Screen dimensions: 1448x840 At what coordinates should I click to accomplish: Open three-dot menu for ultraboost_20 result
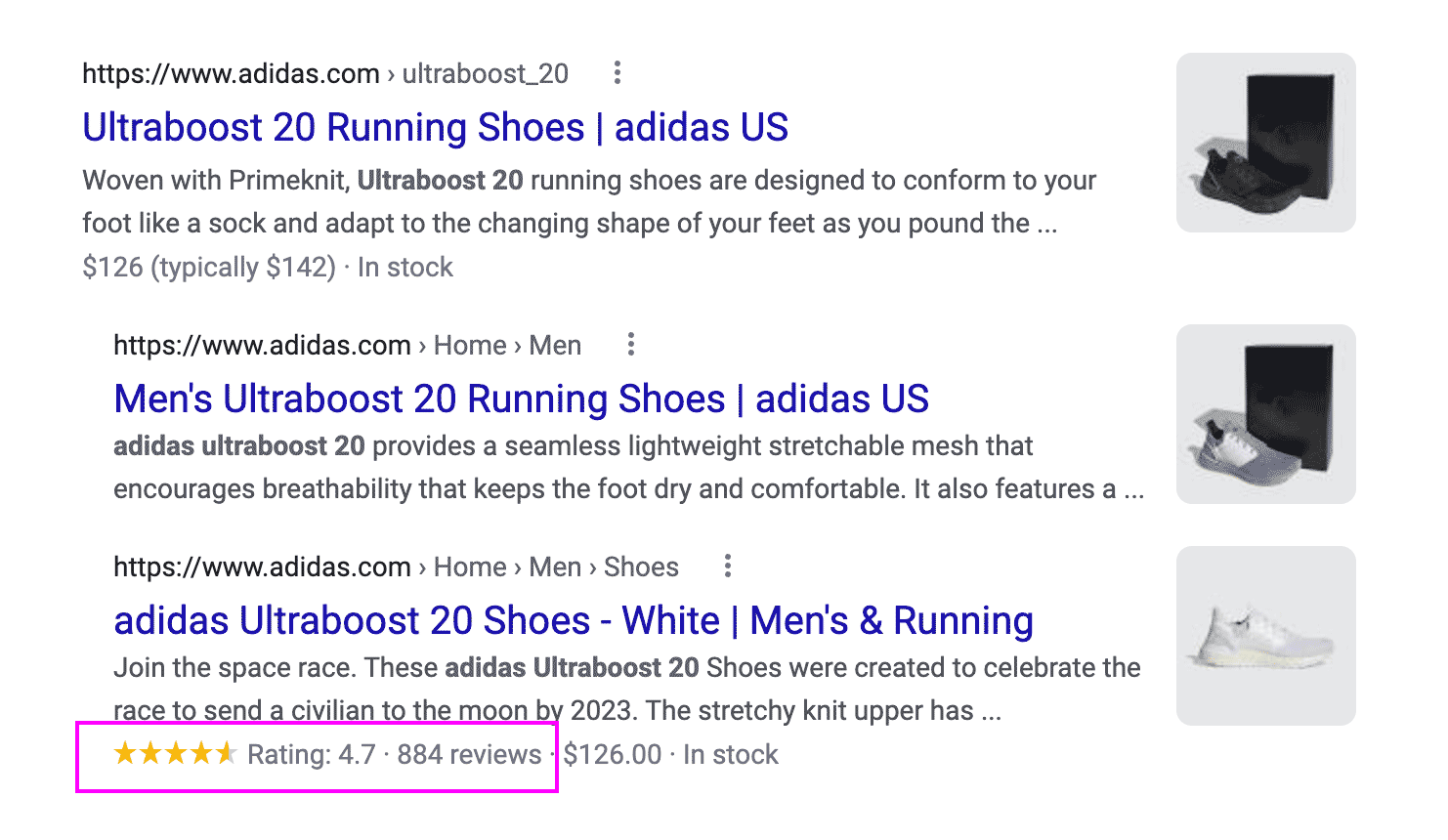pos(617,72)
